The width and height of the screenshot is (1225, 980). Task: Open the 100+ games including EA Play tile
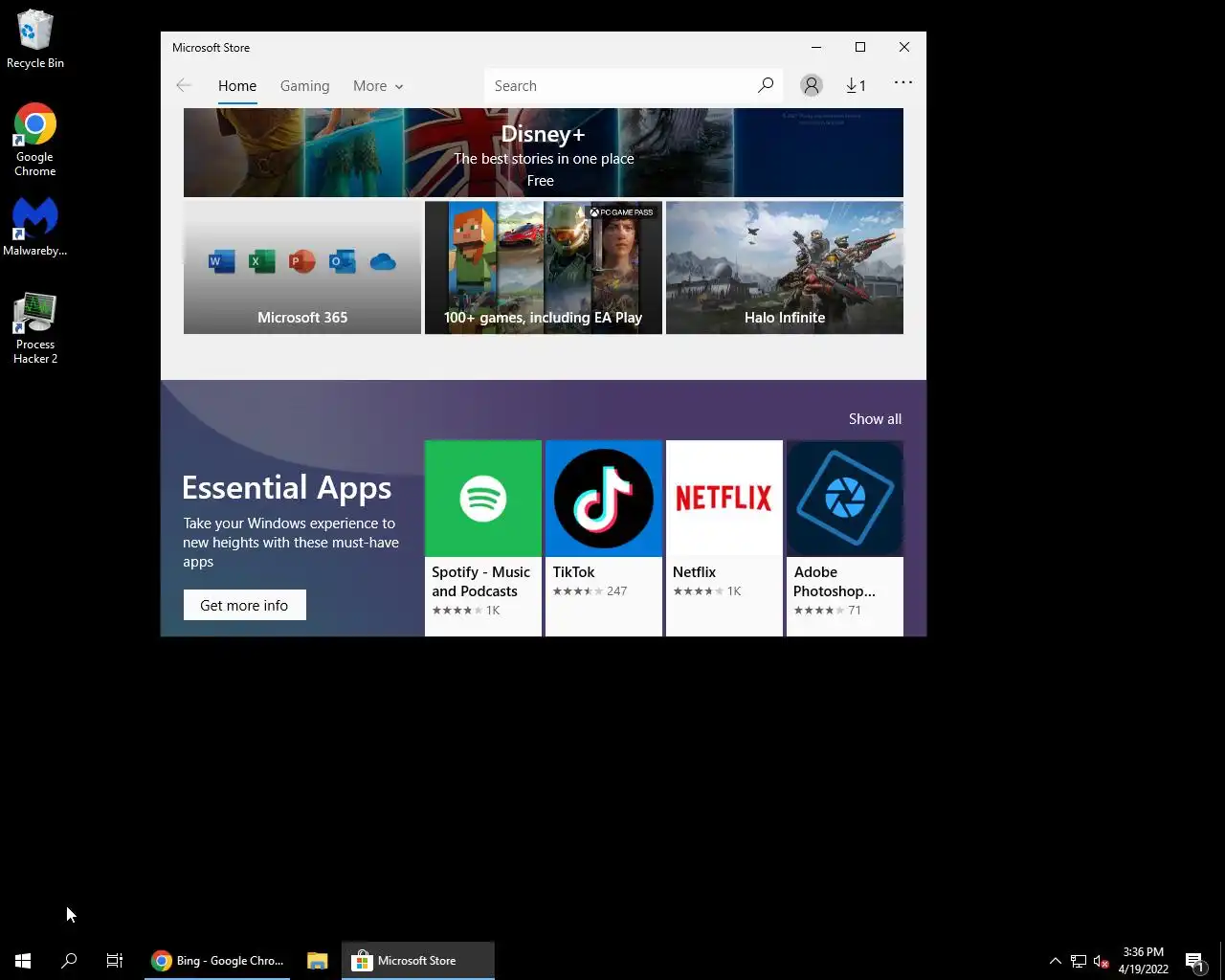(544, 268)
